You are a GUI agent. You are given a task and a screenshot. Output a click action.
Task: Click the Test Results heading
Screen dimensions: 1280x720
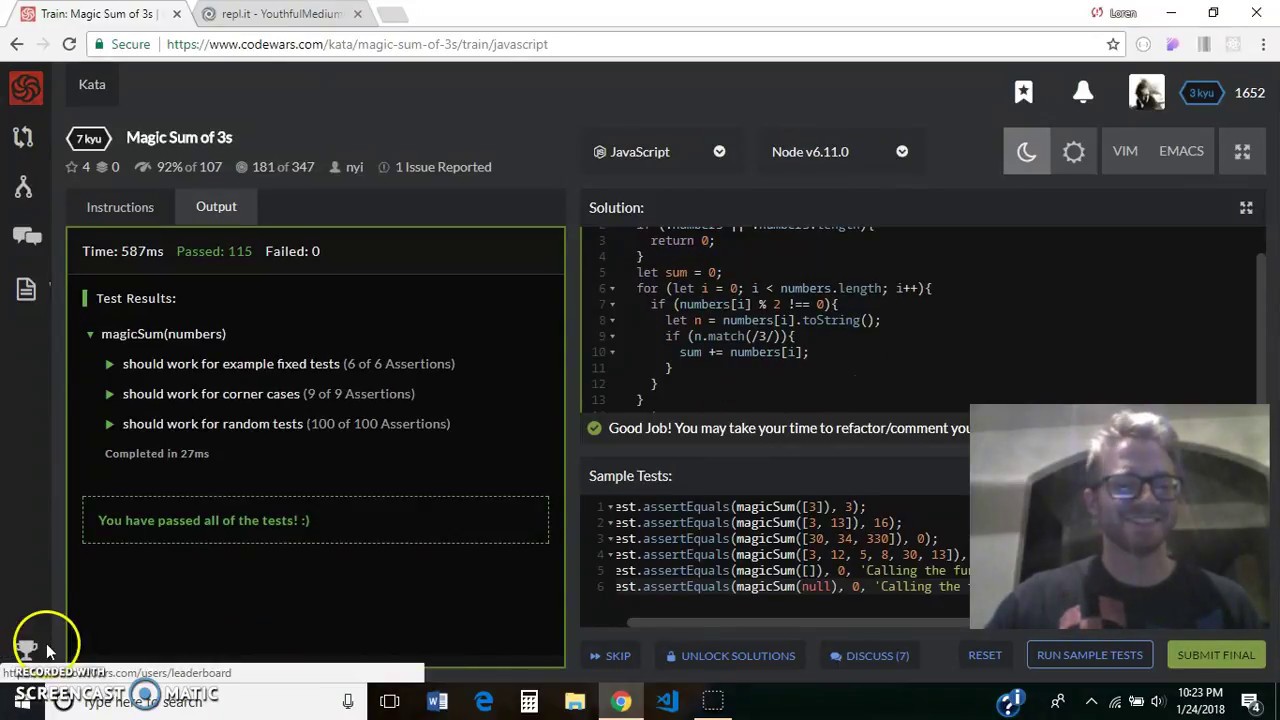pyautogui.click(x=136, y=298)
